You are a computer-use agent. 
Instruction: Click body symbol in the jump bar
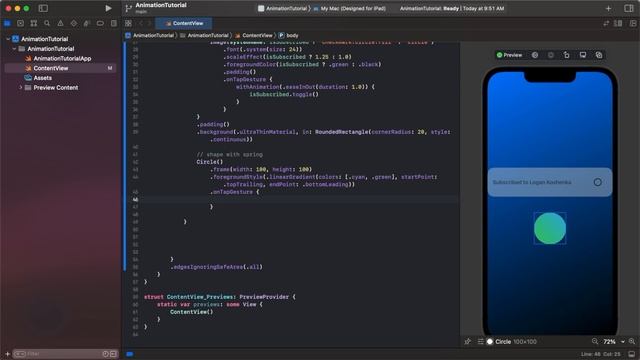[x=289, y=36]
